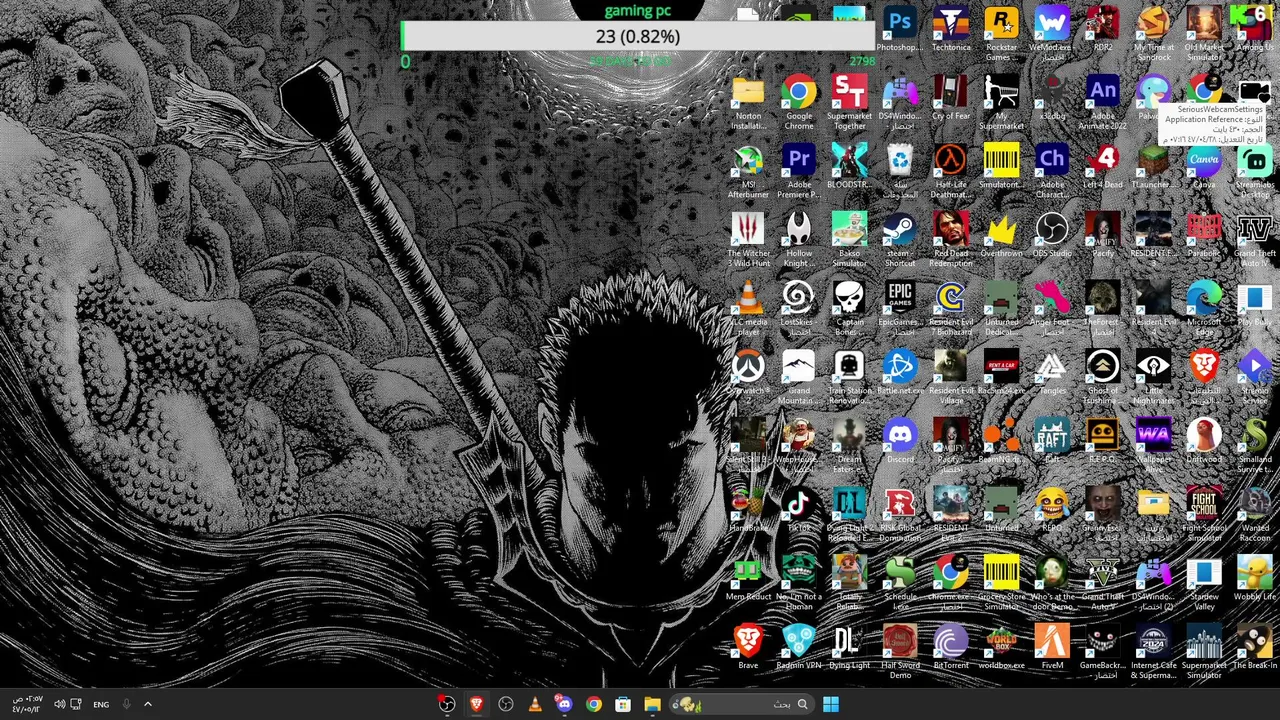This screenshot has height=720, width=1280.
Task: Open the Windows Start button
Action: 830,704
